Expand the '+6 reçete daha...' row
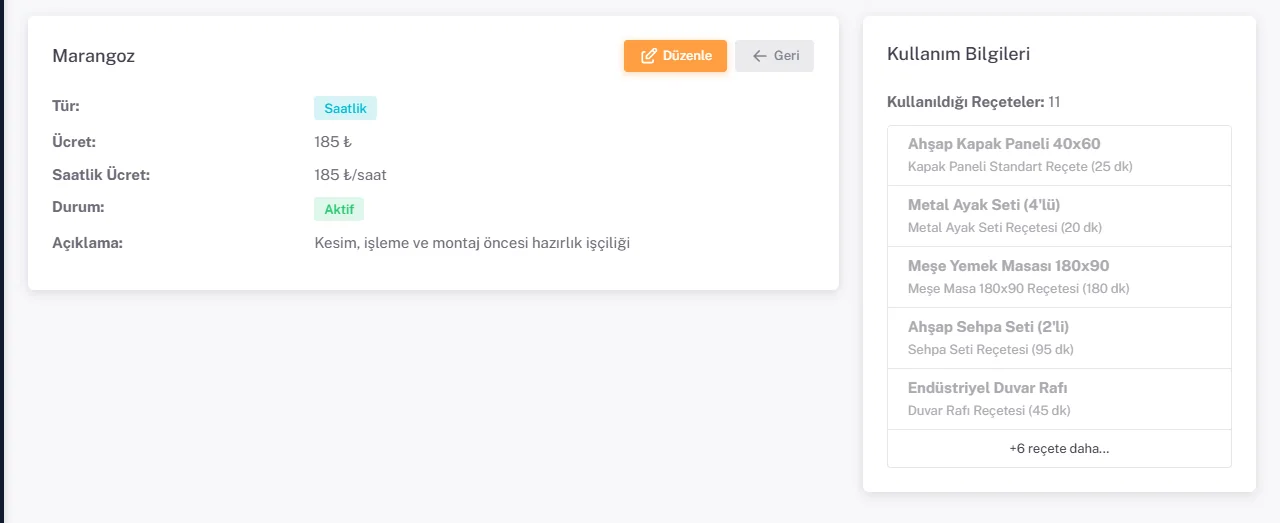 point(1059,448)
